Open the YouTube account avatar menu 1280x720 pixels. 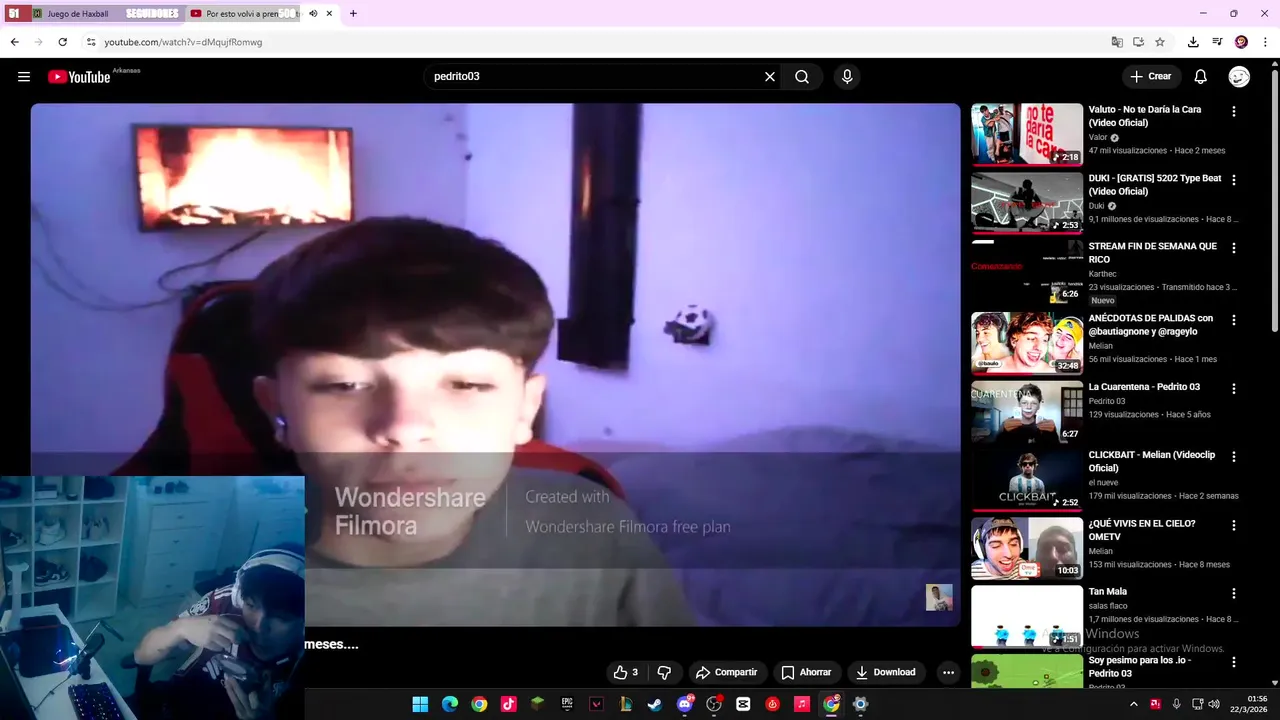[x=1239, y=77]
